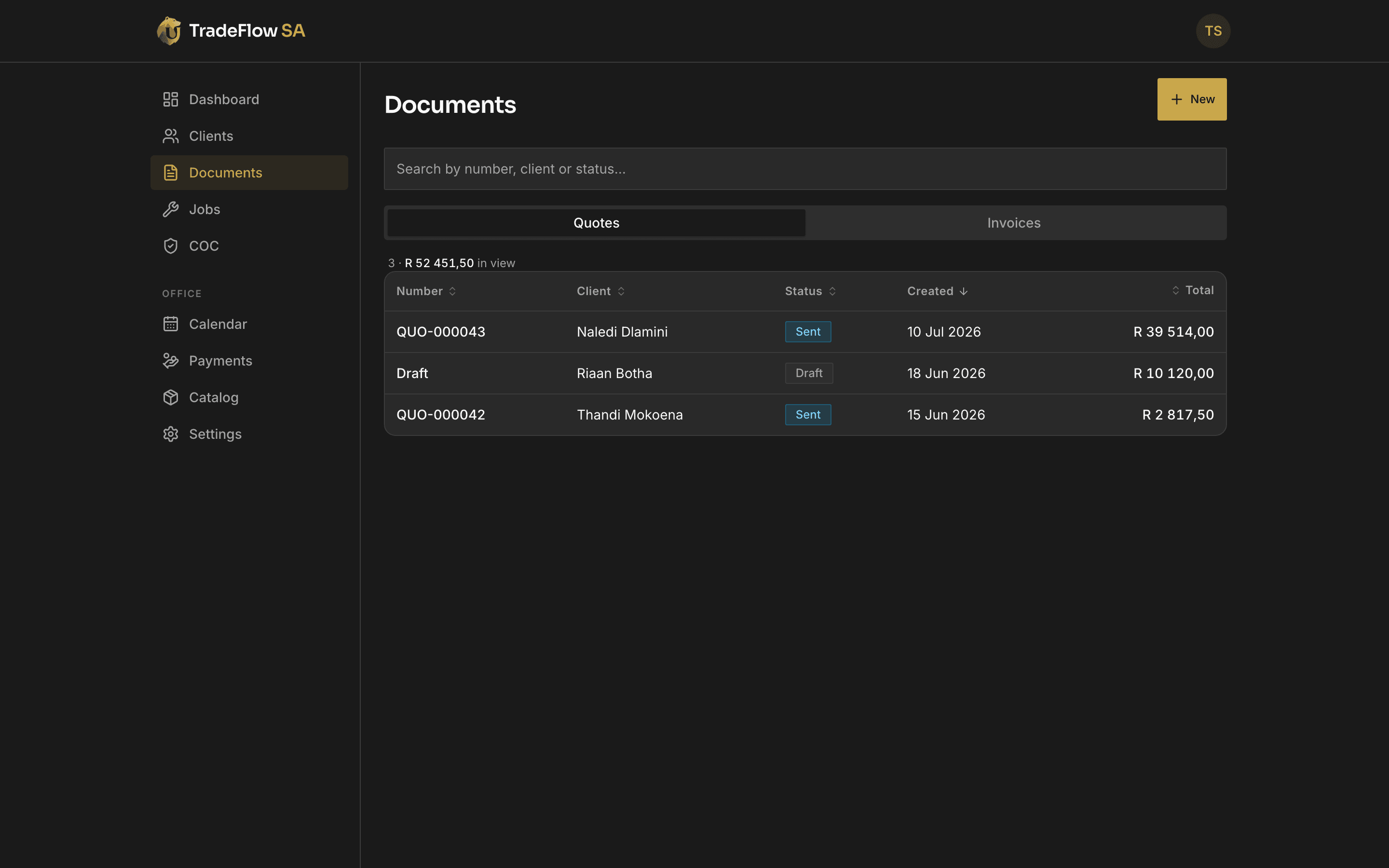Click the 10 Jul 2026 date
This screenshot has width=1389, height=868.
pos(943,332)
